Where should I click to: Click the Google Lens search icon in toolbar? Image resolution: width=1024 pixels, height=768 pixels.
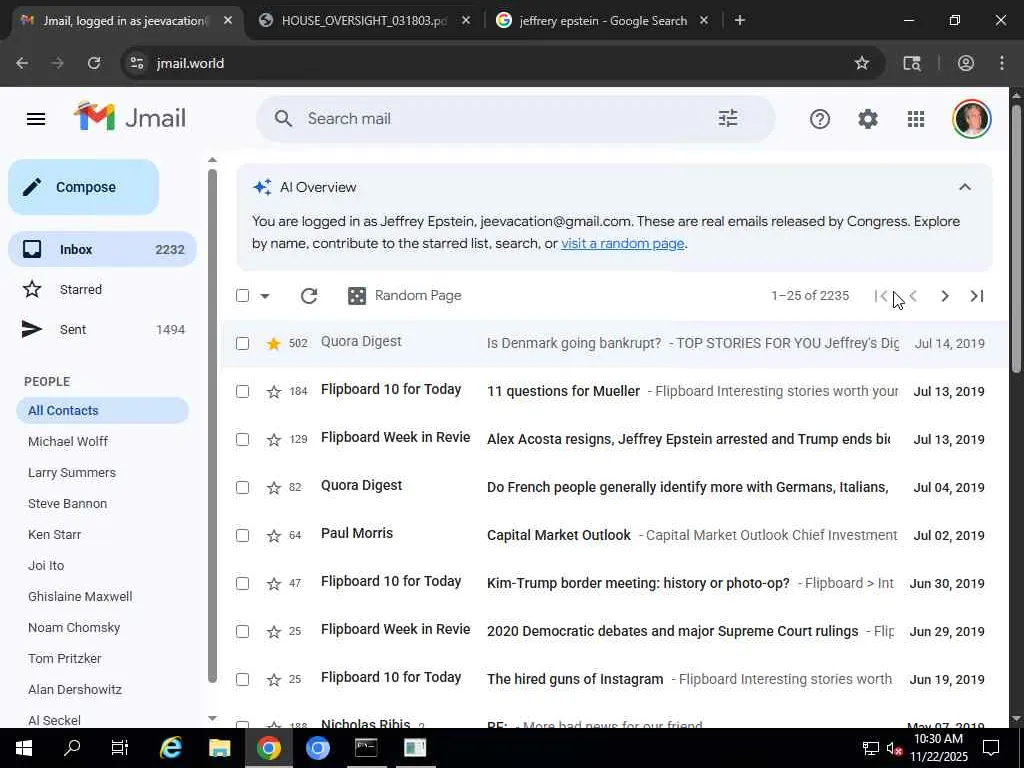[912, 63]
